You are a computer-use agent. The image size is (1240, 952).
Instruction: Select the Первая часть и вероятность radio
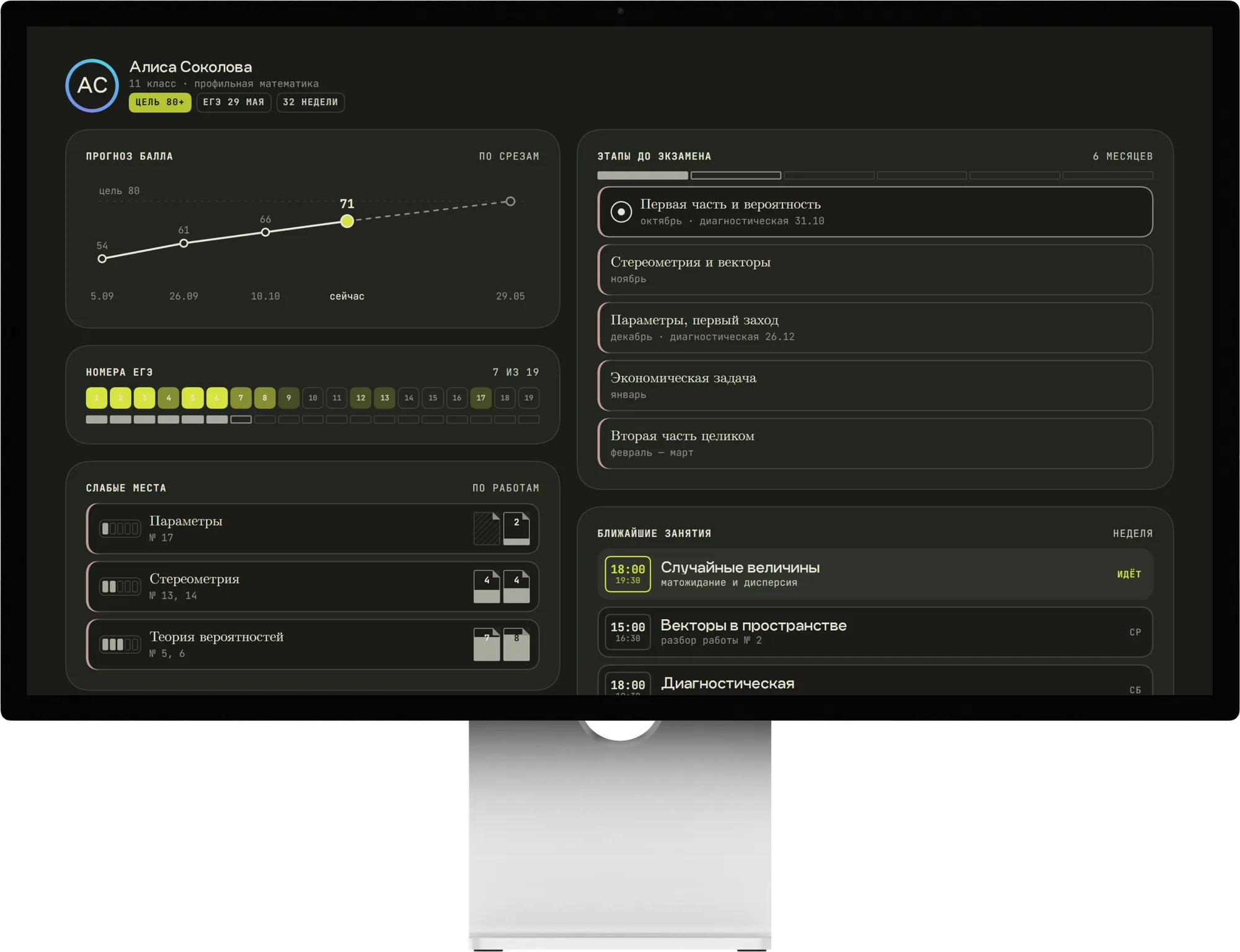(x=621, y=212)
